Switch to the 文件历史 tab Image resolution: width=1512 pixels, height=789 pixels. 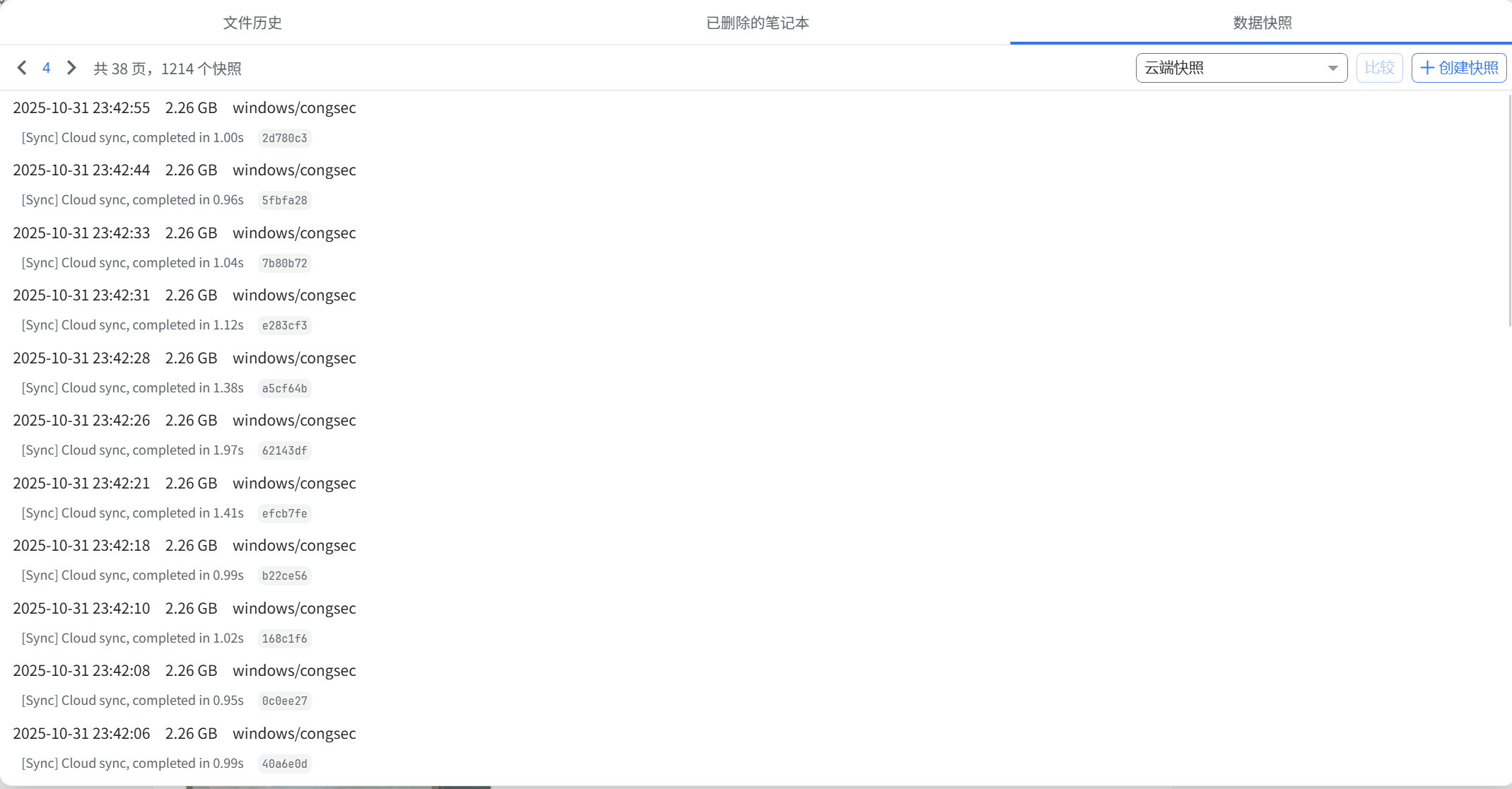252,22
